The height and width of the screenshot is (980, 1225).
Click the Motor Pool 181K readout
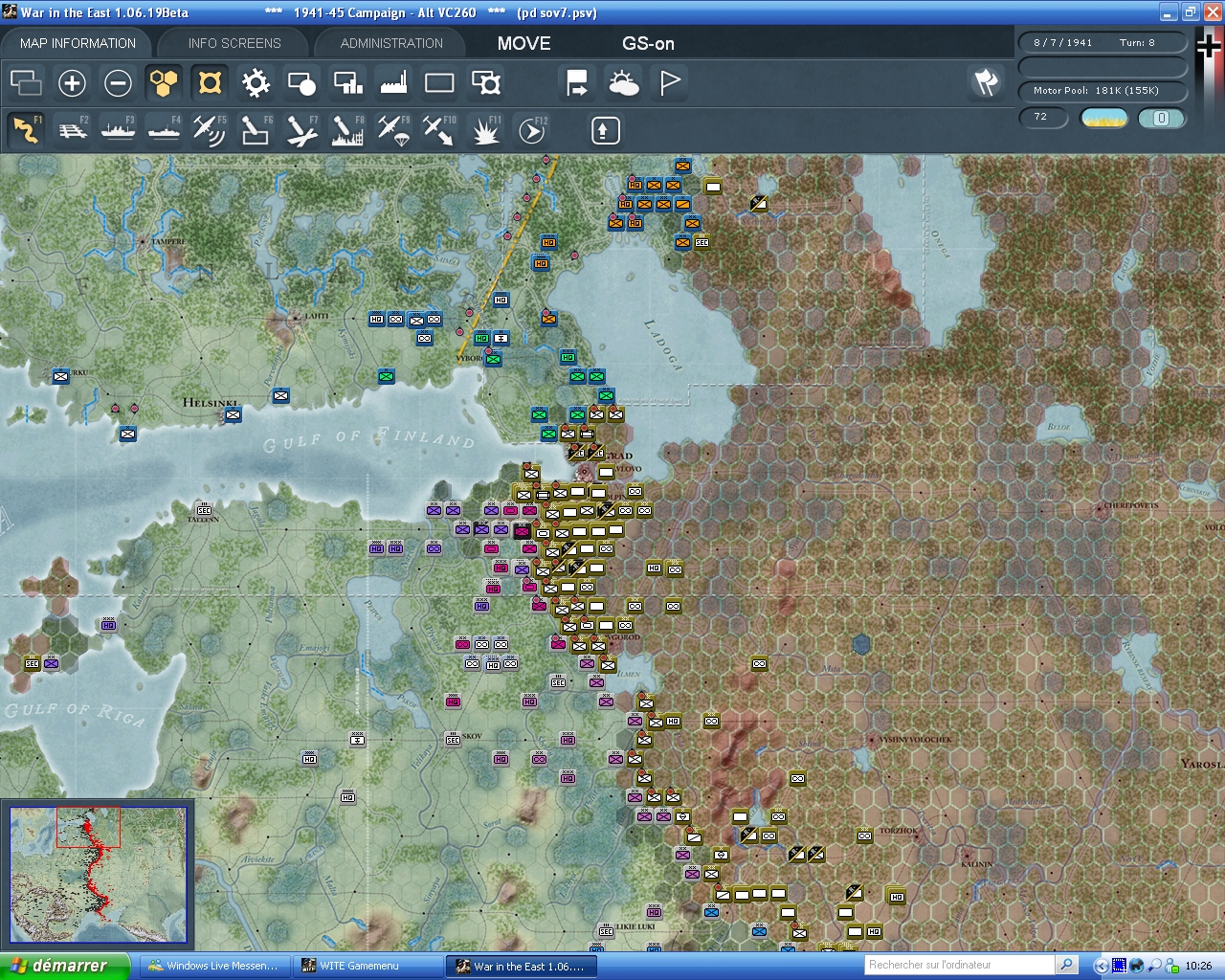(1102, 90)
